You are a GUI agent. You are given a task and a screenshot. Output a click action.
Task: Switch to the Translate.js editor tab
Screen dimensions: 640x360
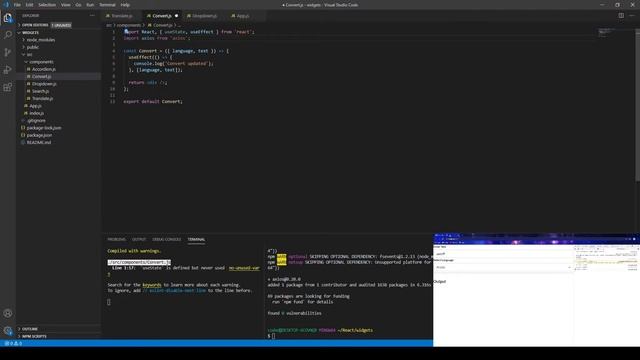coord(122,16)
